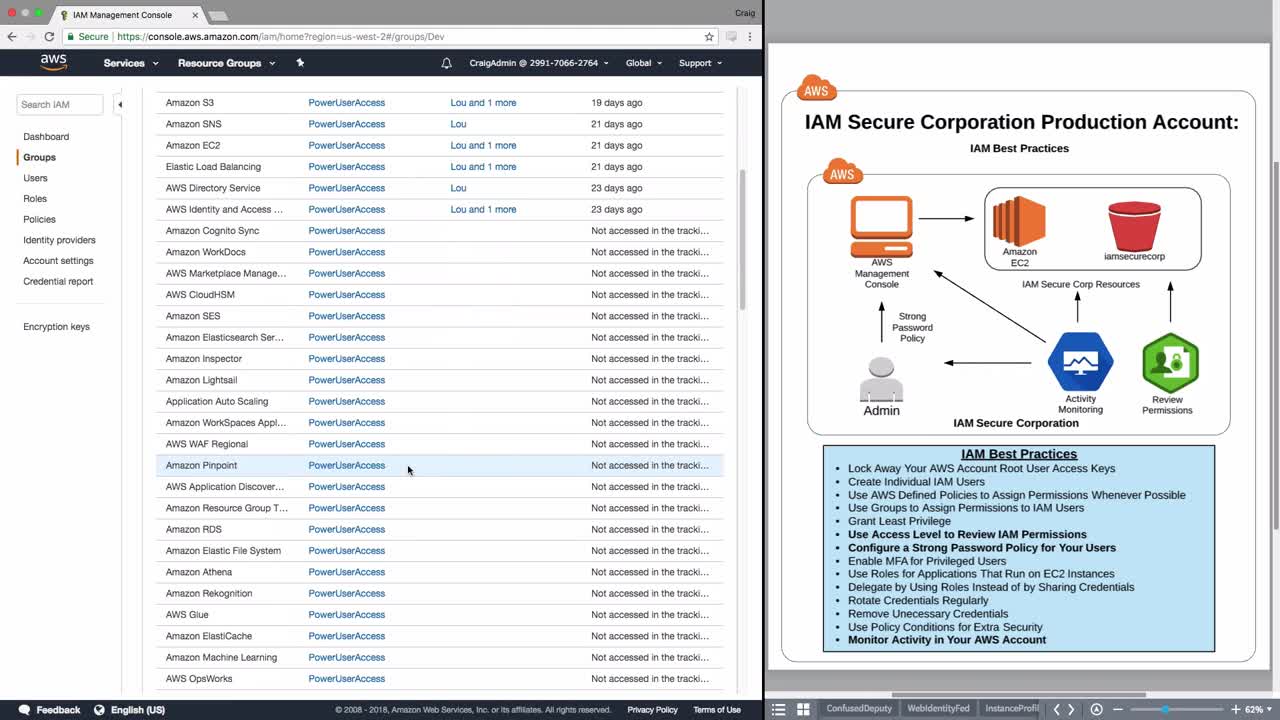Image resolution: width=1280 pixels, height=720 pixels.
Task: Open Users in IAM sidebar
Action: (35, 178)
